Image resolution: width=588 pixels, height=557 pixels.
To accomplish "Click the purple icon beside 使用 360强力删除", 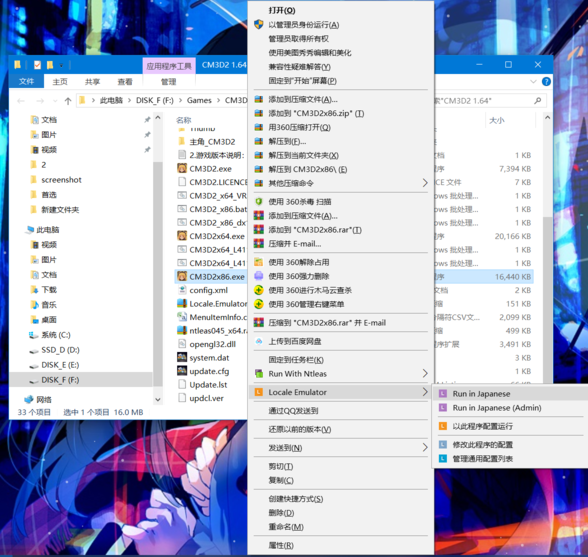I will pyautogui.click(x=258, y=276).
